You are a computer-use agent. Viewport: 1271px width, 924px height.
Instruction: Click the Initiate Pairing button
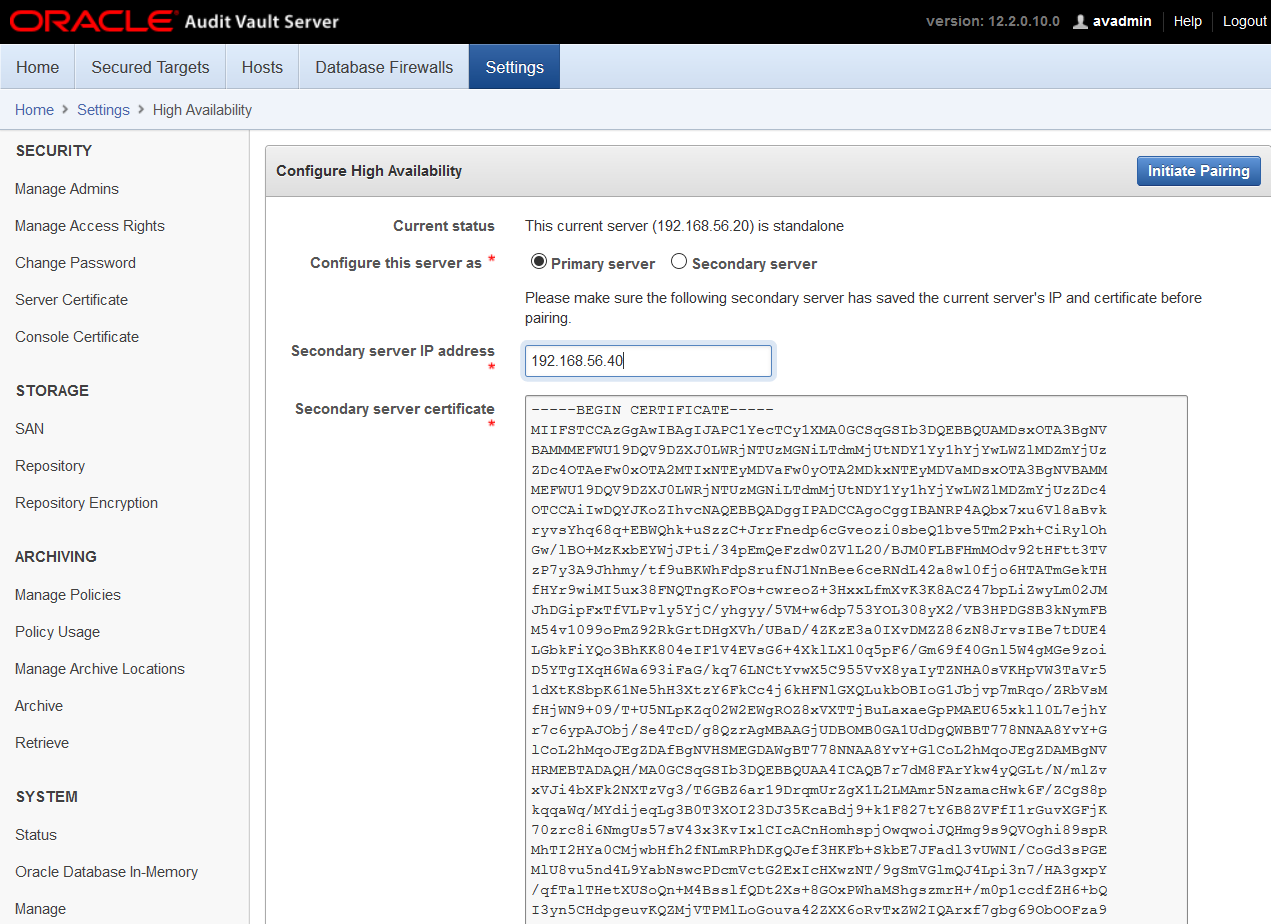click(1198, 171)
